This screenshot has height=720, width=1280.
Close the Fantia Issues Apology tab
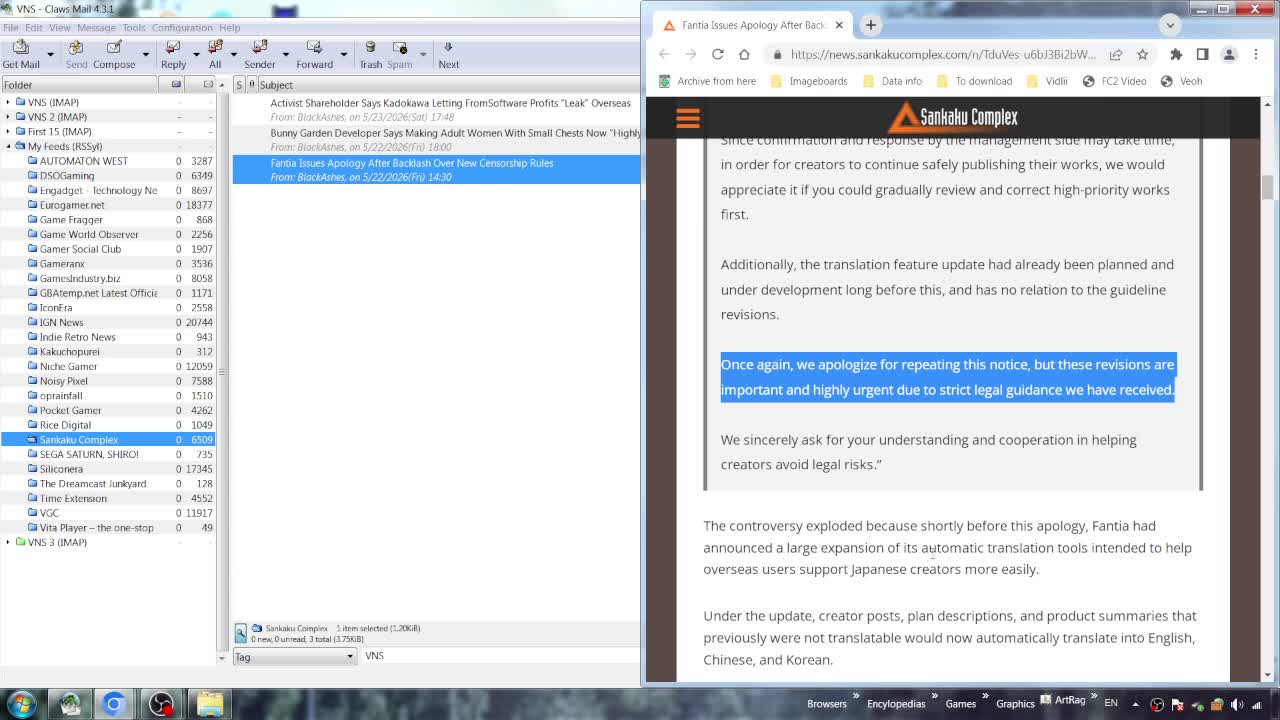[x=839, y=25]
